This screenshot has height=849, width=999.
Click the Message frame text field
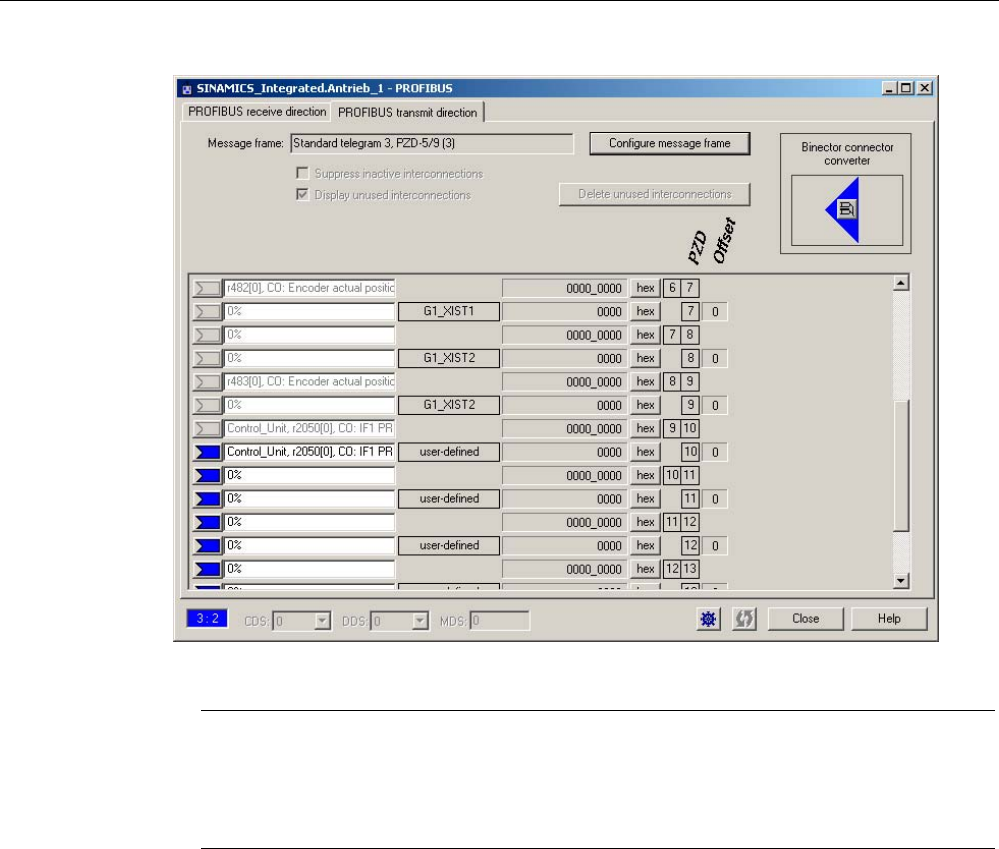432,143
